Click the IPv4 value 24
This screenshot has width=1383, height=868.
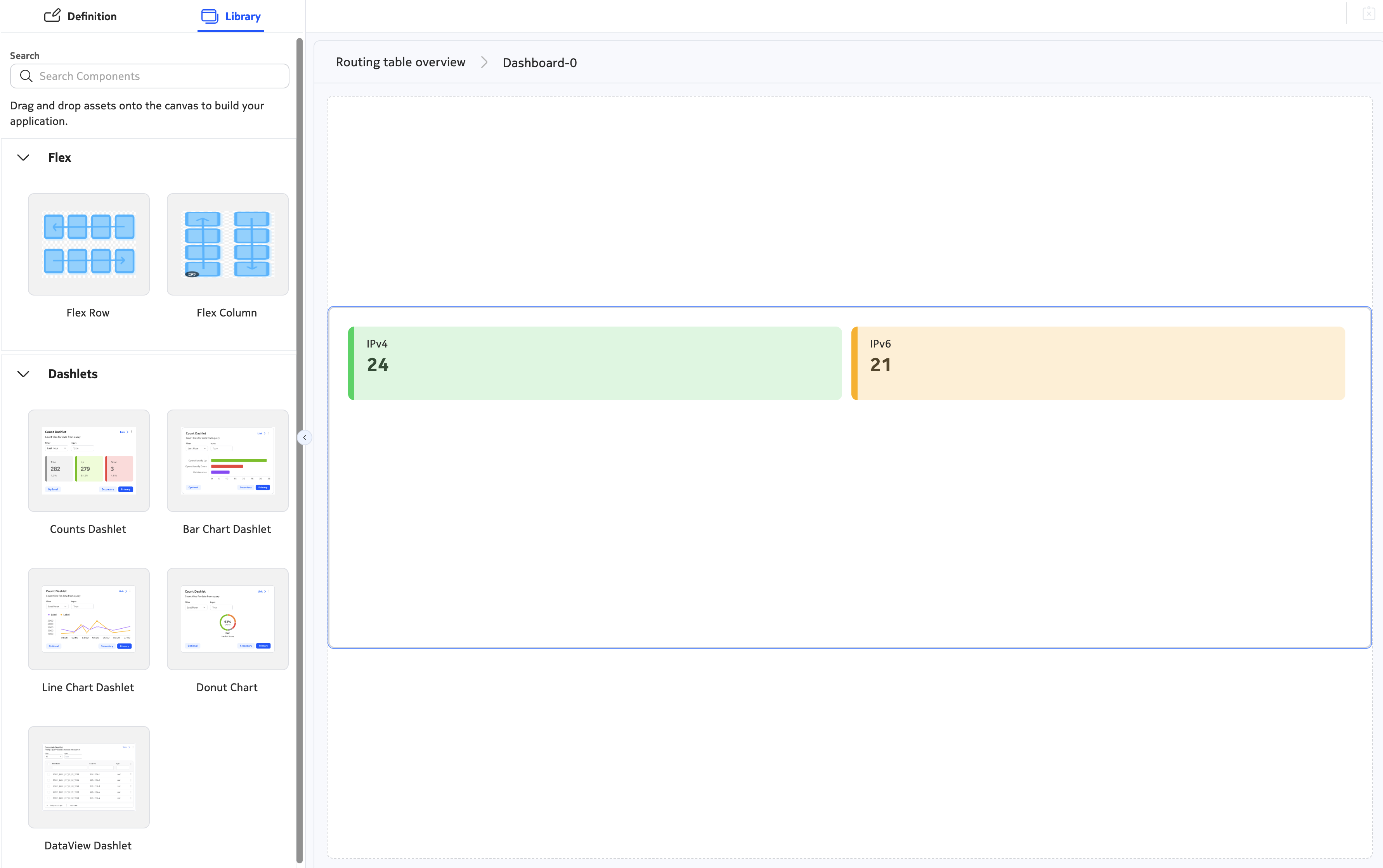coord(378,365)
